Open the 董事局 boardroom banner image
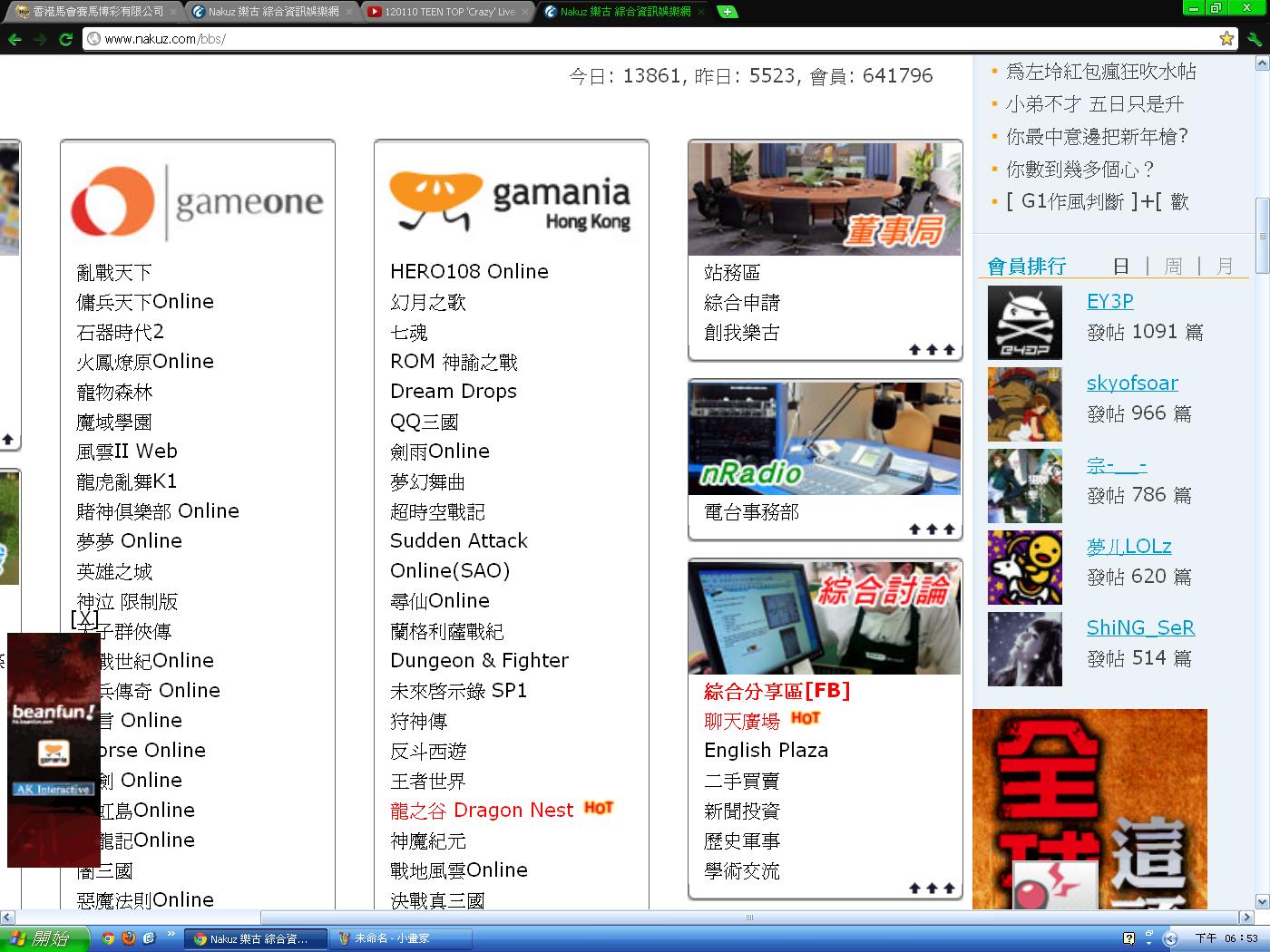1270x952 pixels. click(x=825, y=199)
